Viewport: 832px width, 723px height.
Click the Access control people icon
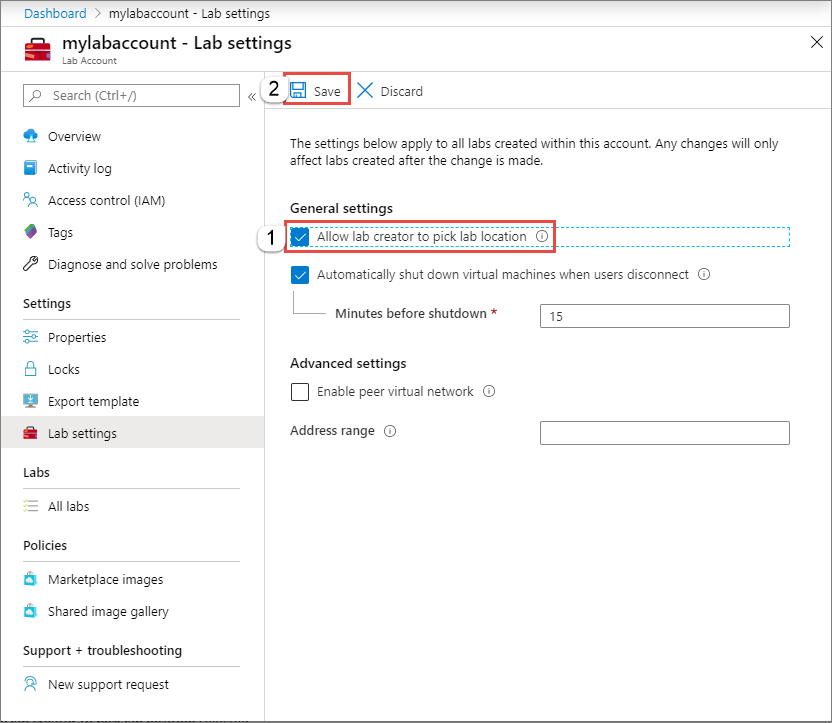pos(31,200)
